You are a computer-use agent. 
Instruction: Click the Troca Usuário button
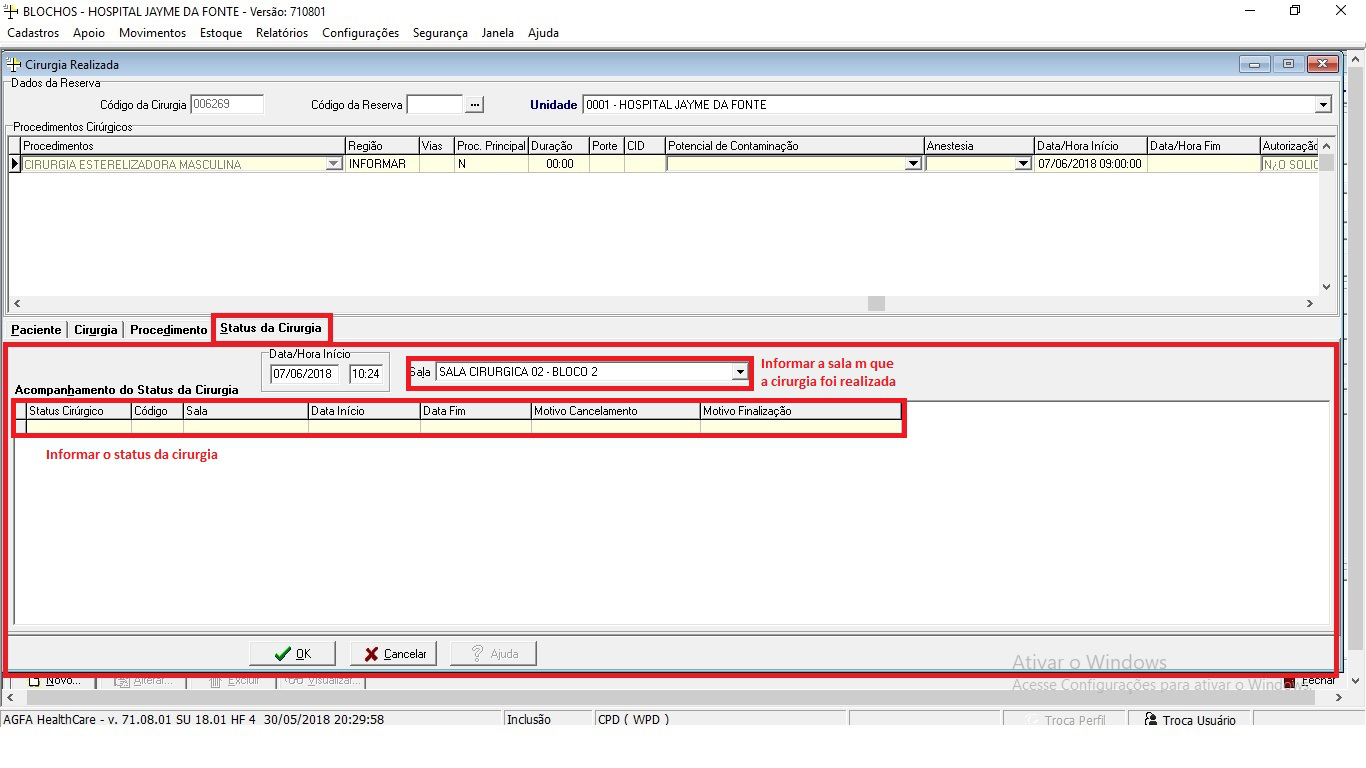click(x=1190, y=720)
